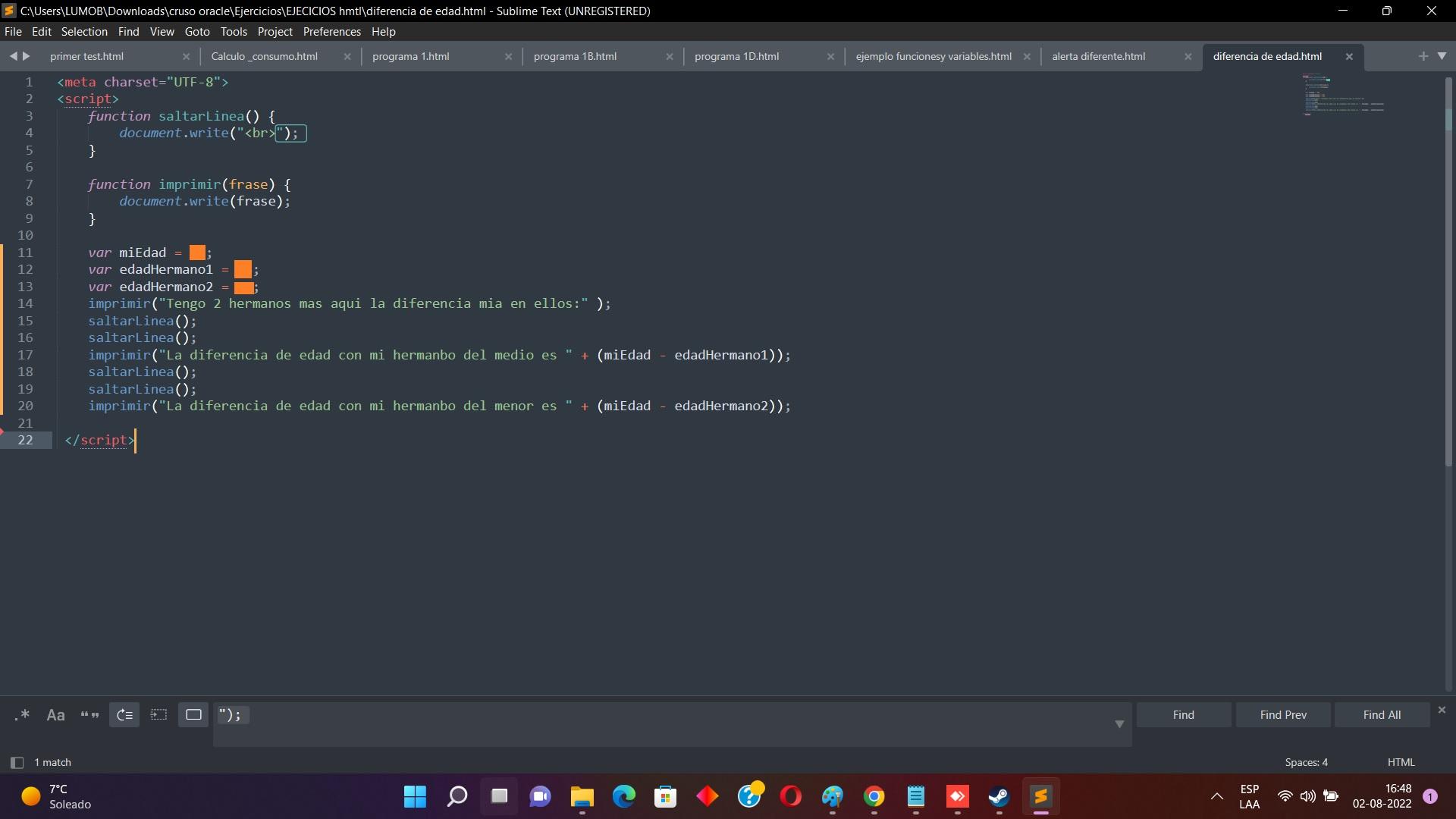Click the Find All button
This screenshot has width=1456, height=819.
[1382, 715]
